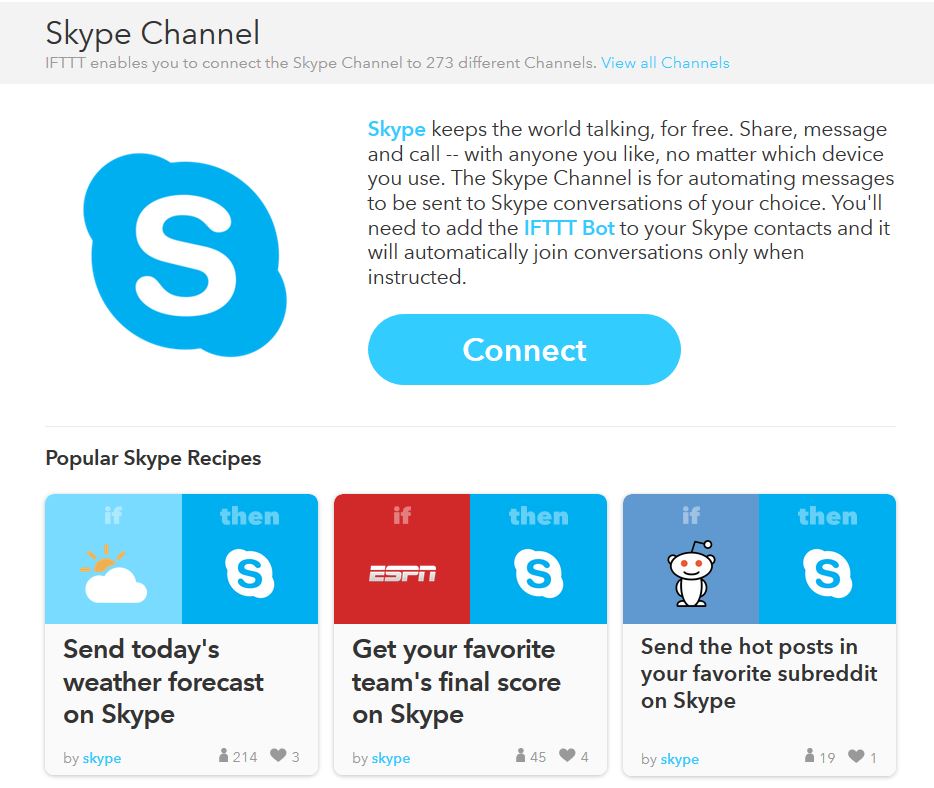Favorite the ESPN final score recipe heart
The width and height of the screenshot is (934, 788).
click(x=567, y=755)
